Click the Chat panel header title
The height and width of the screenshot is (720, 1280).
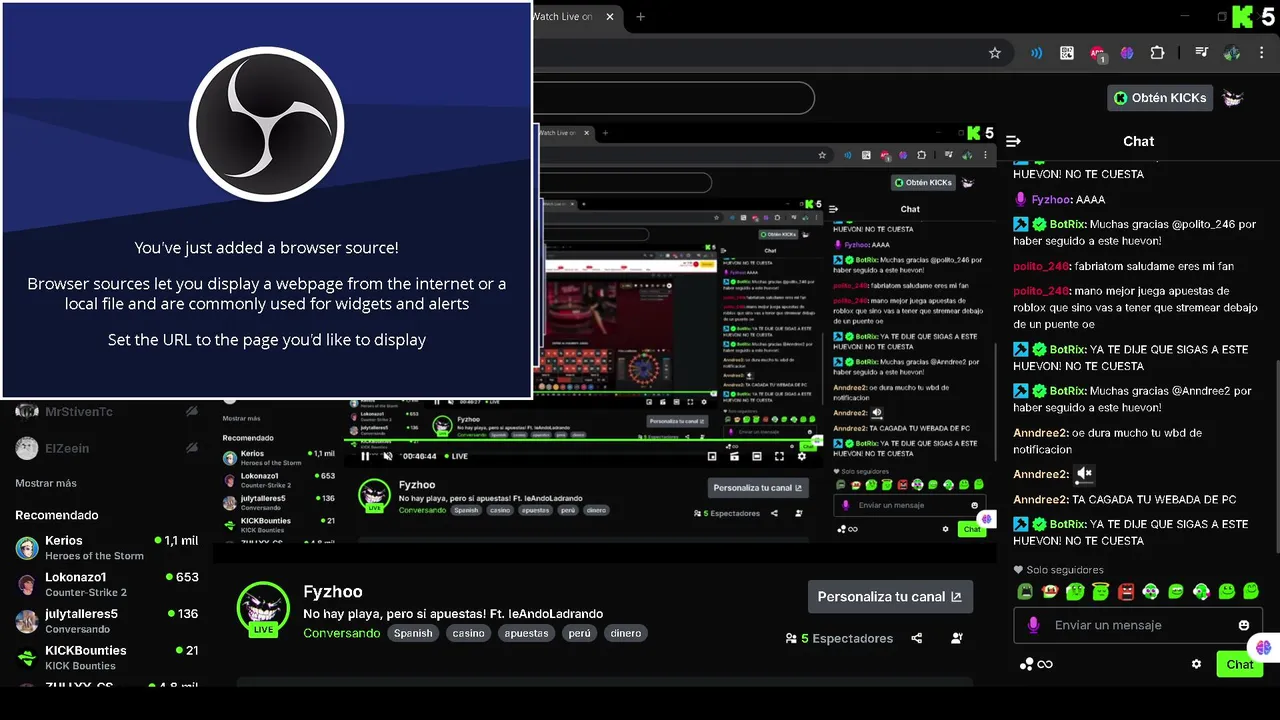tap(1138, 142)
